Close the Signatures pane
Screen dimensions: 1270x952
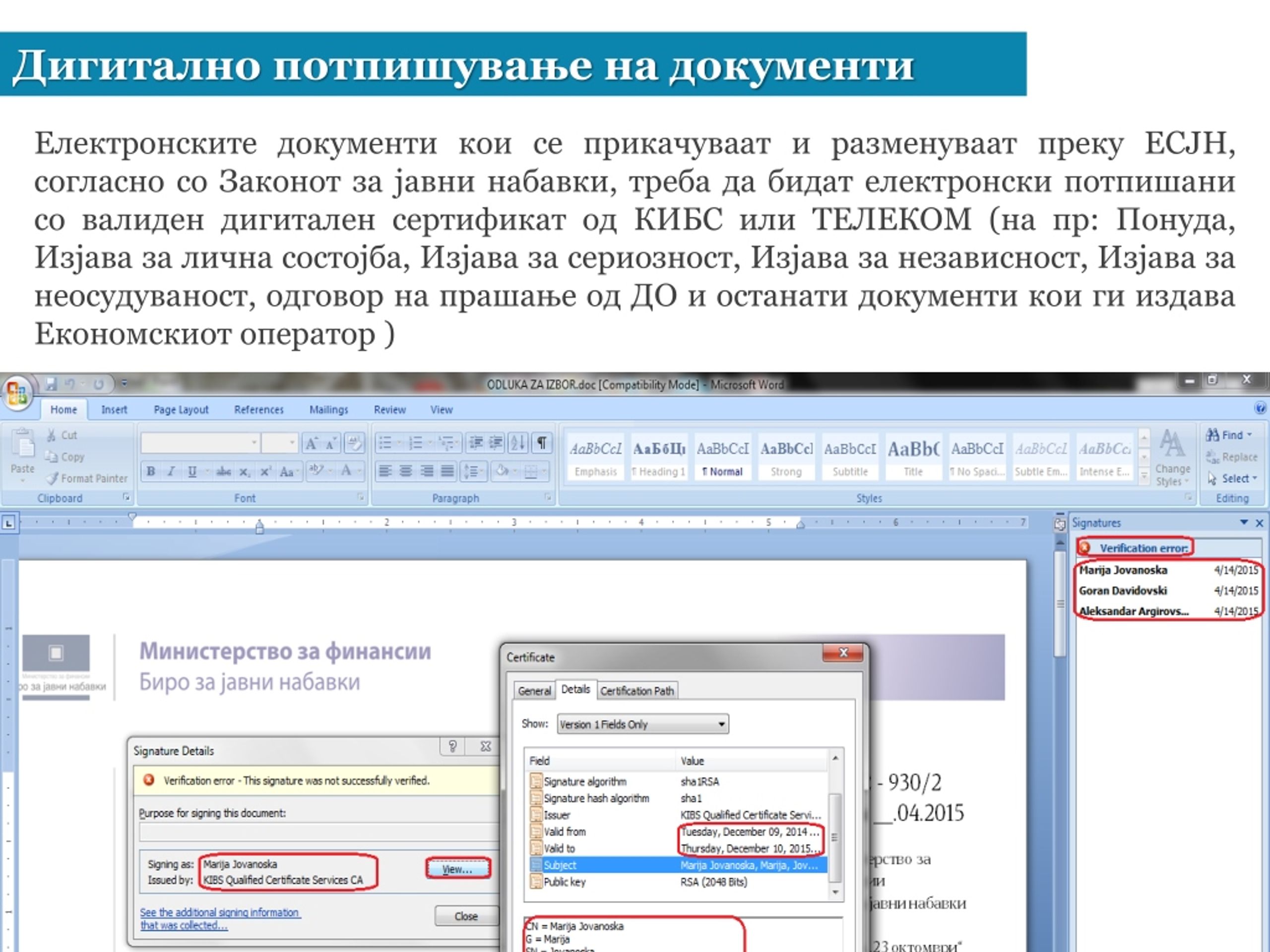(x=1259, y=523)
